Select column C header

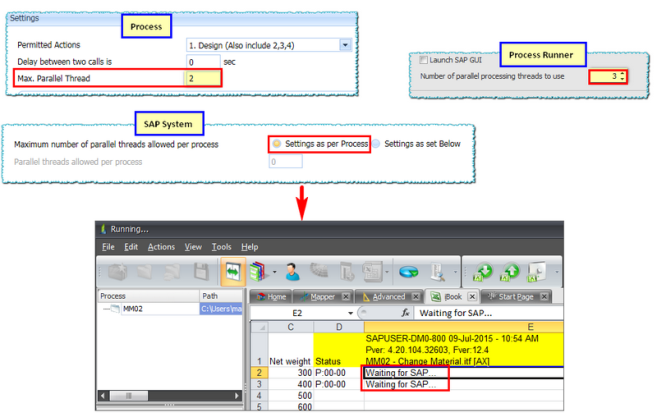point(290,327)
